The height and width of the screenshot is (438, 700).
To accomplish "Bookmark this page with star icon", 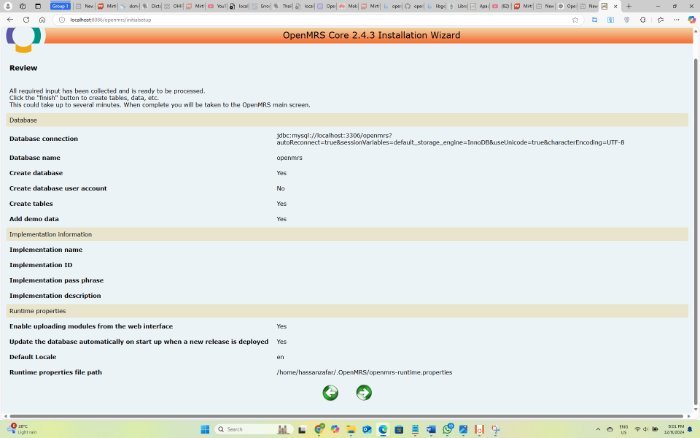I will (574, 19).
